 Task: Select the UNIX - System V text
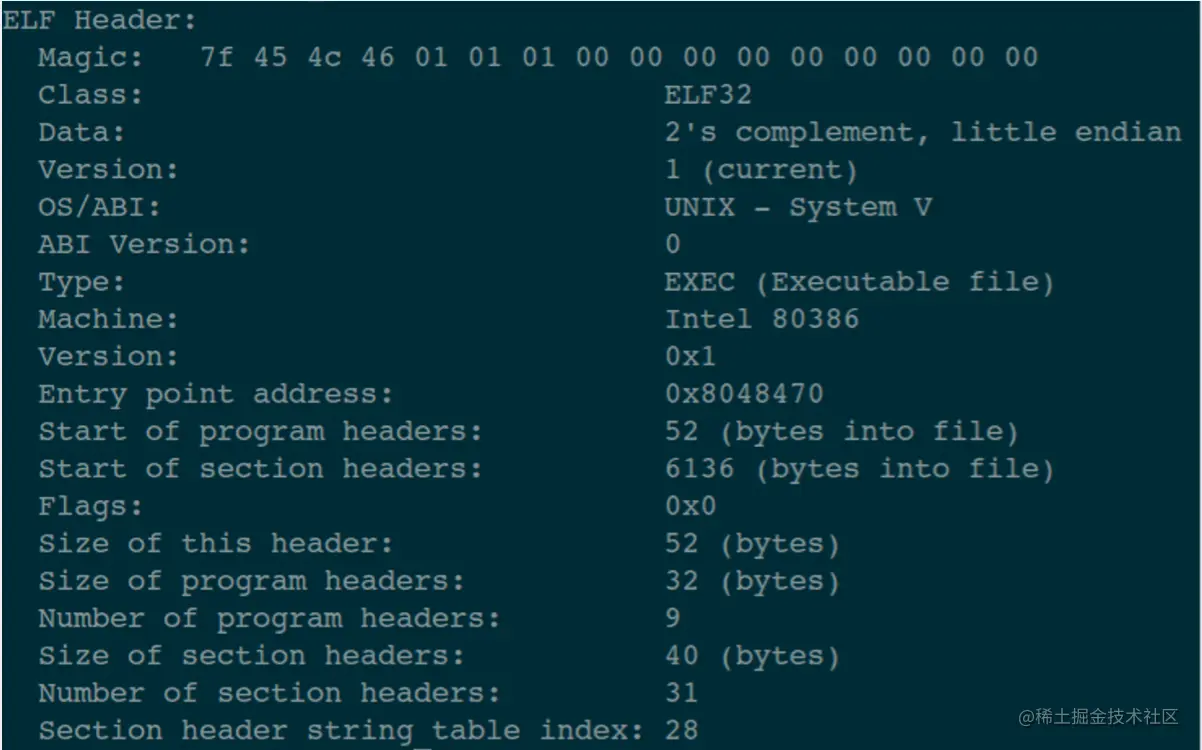point(798,207)
